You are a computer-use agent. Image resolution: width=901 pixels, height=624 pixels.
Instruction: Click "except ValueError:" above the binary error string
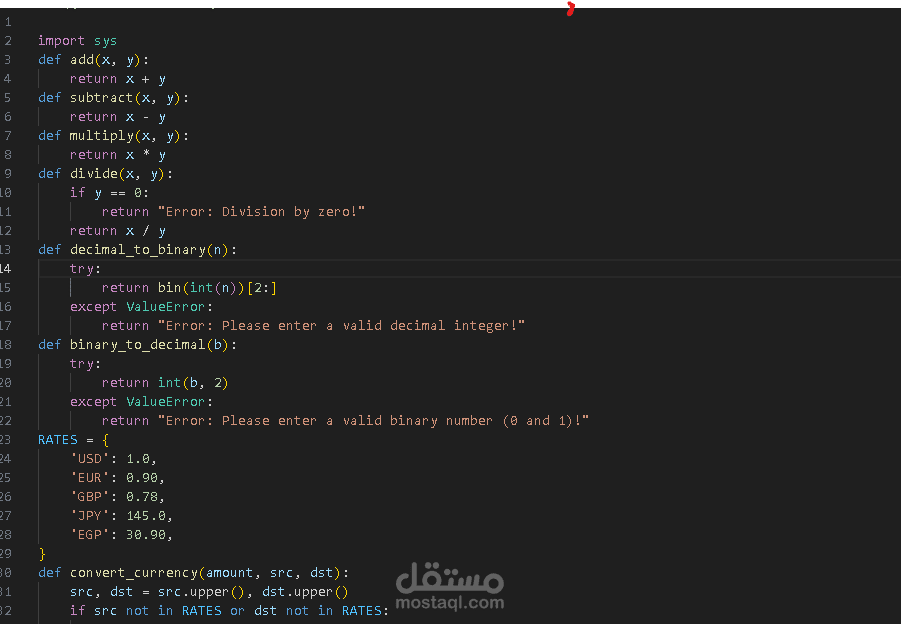[141, 401]
